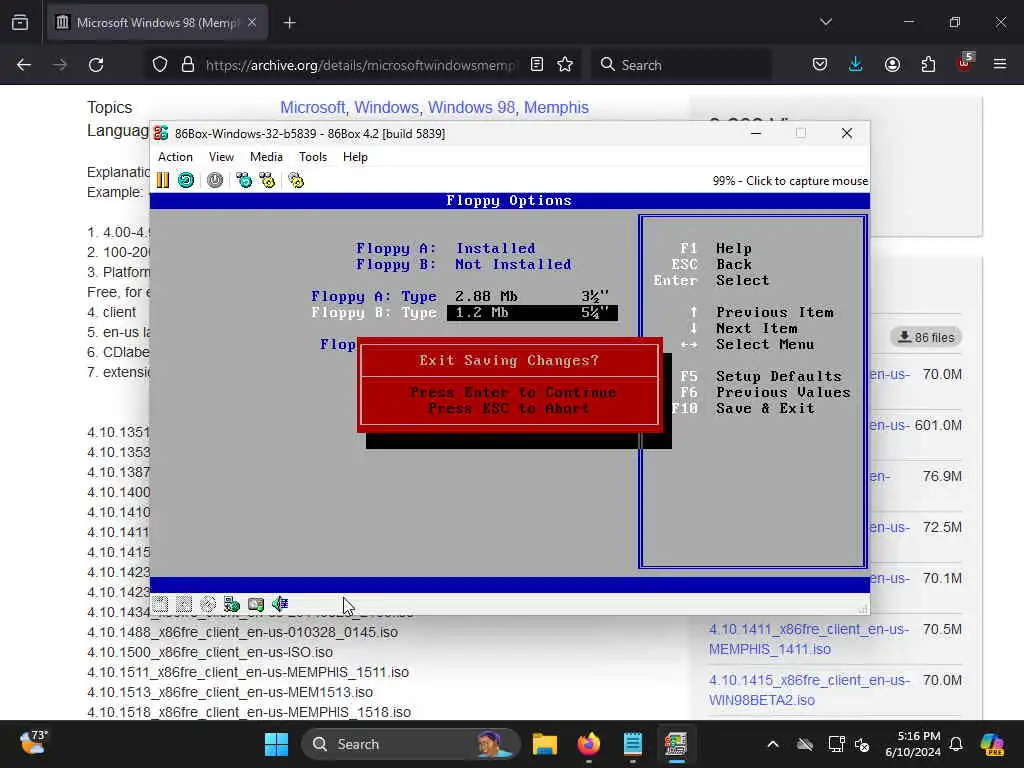The image size is (1024, 768).
Task: Open the Firefox extensions puzzle icon
Action: pos(928,65)
